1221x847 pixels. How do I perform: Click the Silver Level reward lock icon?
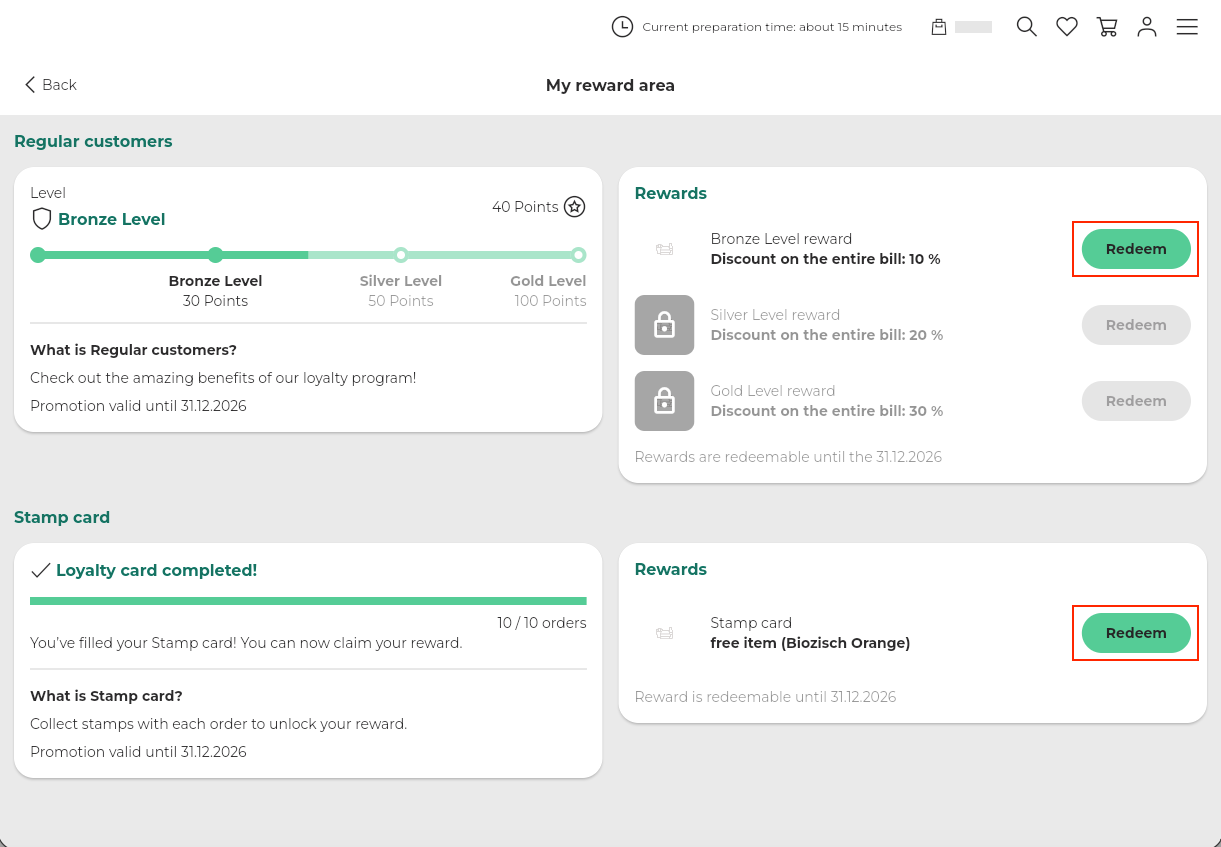664,325
